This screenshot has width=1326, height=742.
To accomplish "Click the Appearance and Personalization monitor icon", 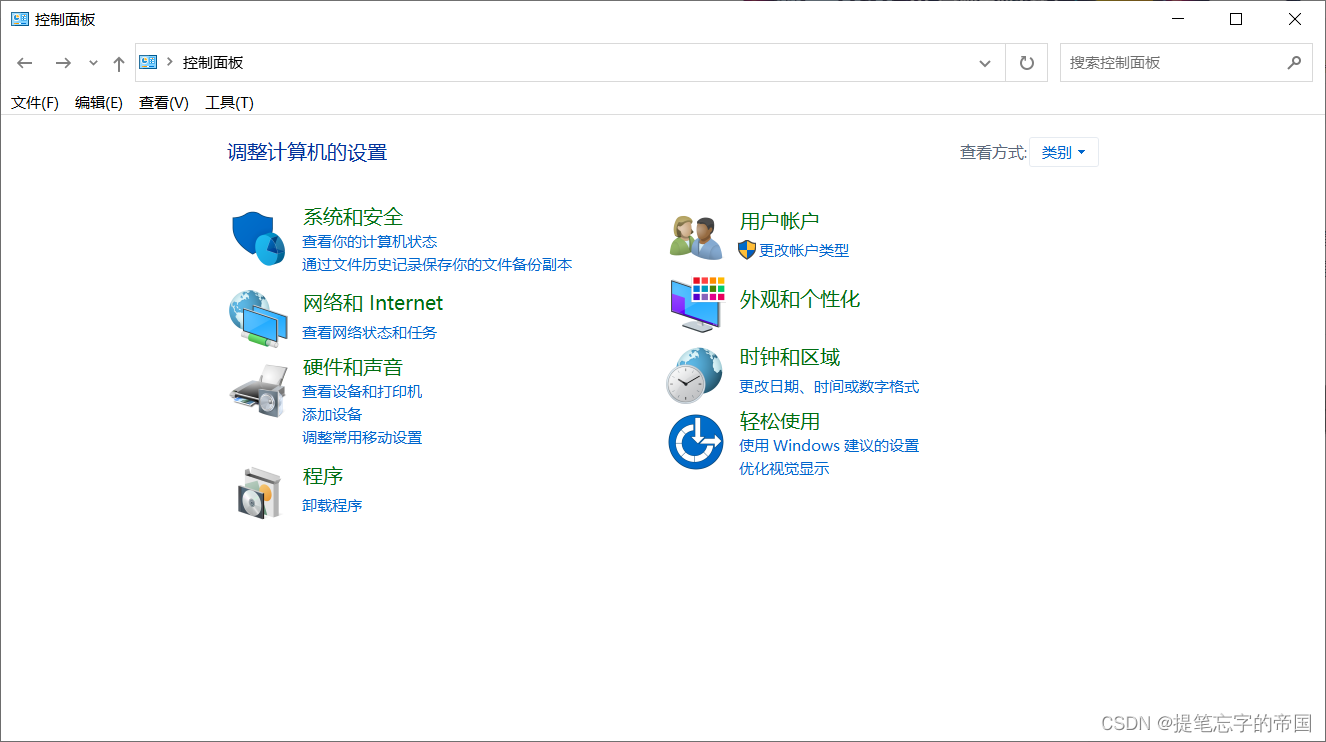I will [696, 304].
